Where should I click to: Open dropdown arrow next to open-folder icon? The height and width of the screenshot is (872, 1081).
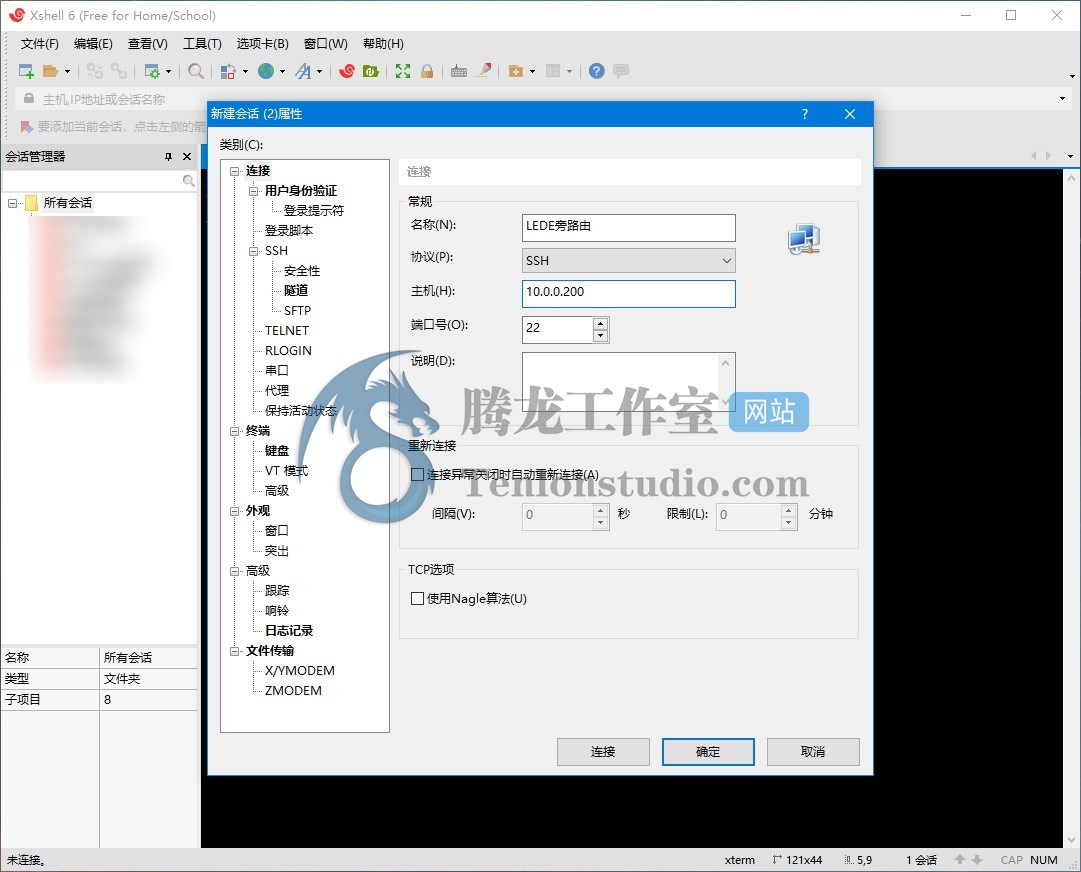coord(67,71)
